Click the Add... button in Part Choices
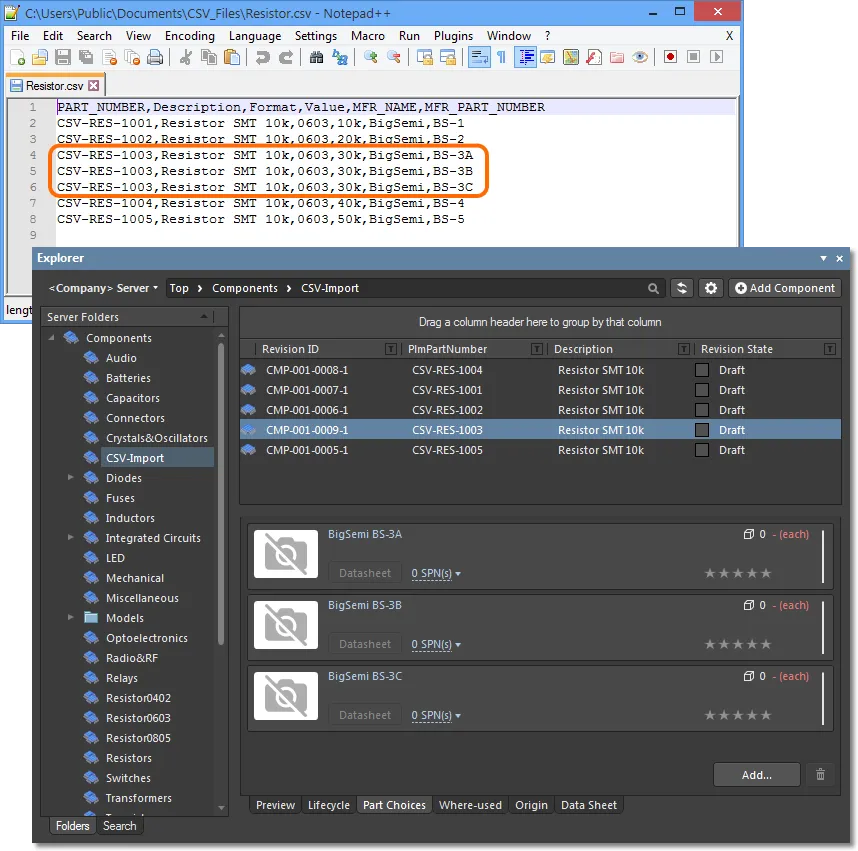Image resolution: width=858 pixels, height=851 pixels. [x=757, y=775]
